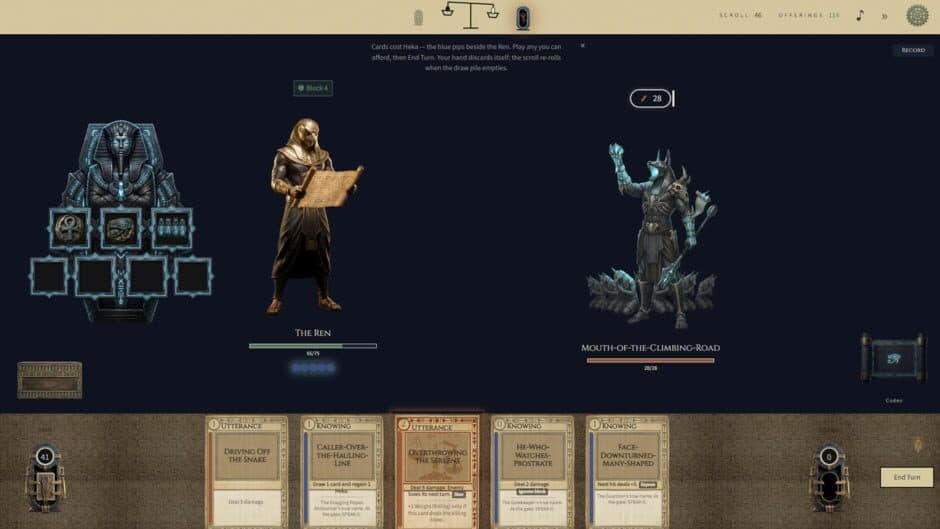The height and width of the screenshot is (529, 940).
Task: Open the Codex scroll icon
Action: click(893, 359)
